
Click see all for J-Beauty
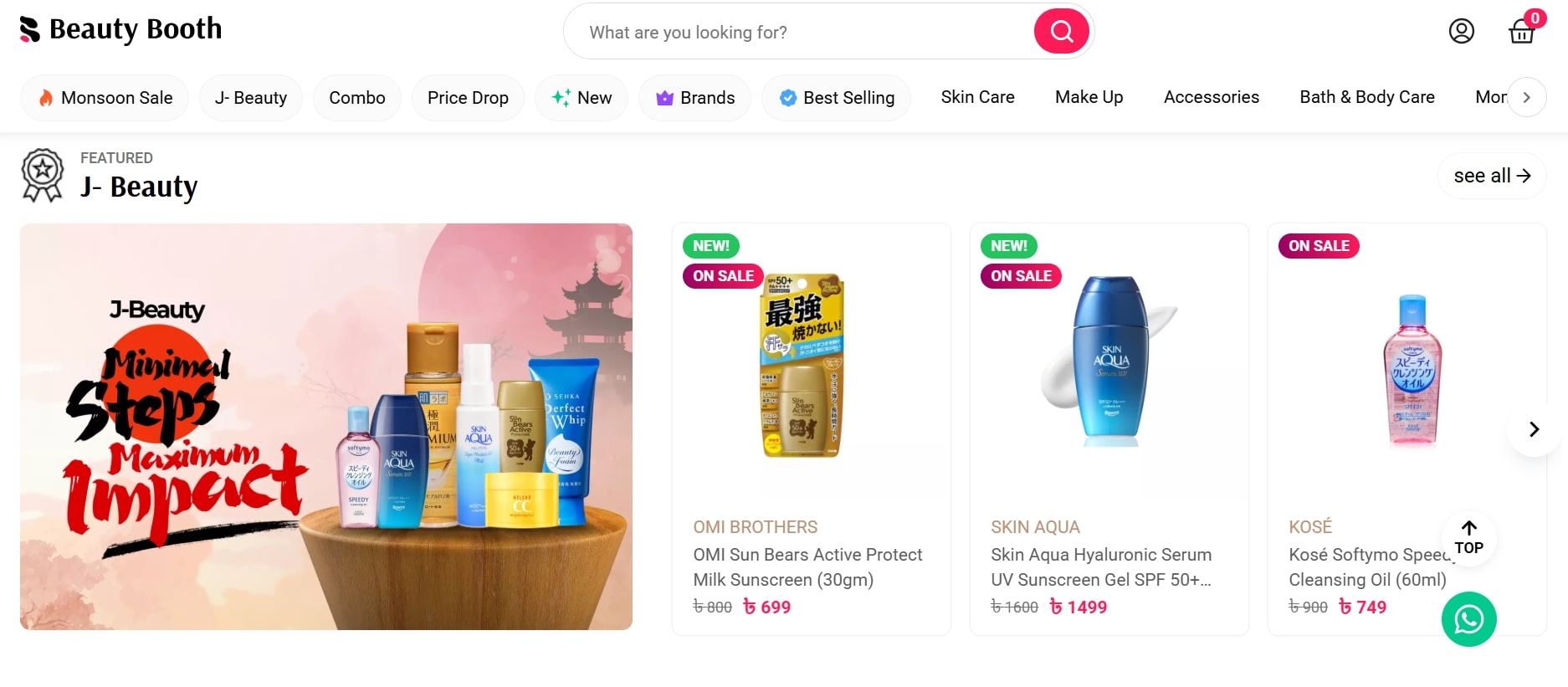tap(1491, 176)
